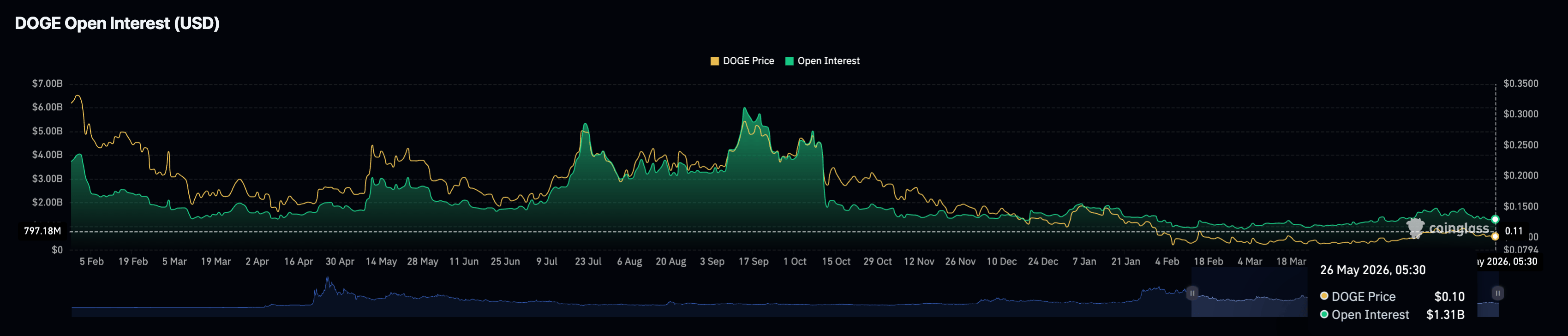Click the $0.2000 price axis label
The image size is (1568, 336).
1520,175
